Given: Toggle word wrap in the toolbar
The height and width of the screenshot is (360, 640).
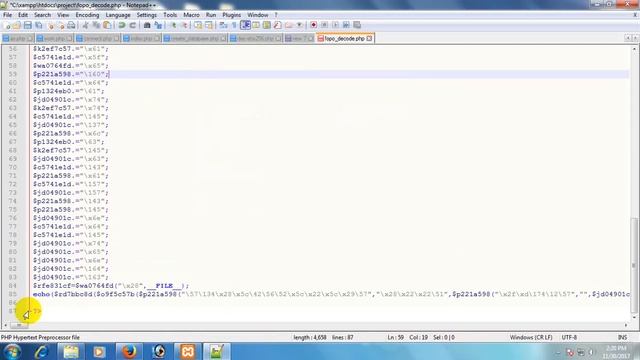Looking at the screenshot, I should [223, 25].
